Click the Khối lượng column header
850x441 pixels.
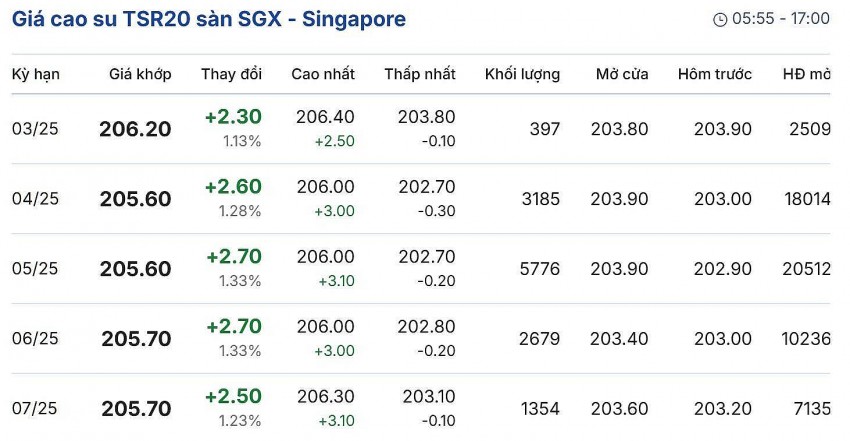522,75
